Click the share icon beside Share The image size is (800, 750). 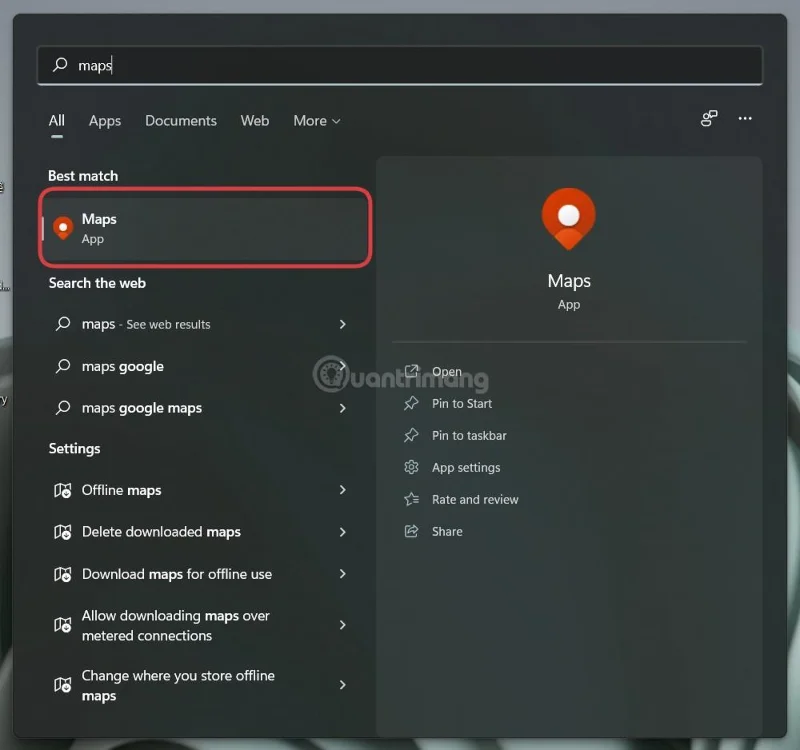point(411,531)
